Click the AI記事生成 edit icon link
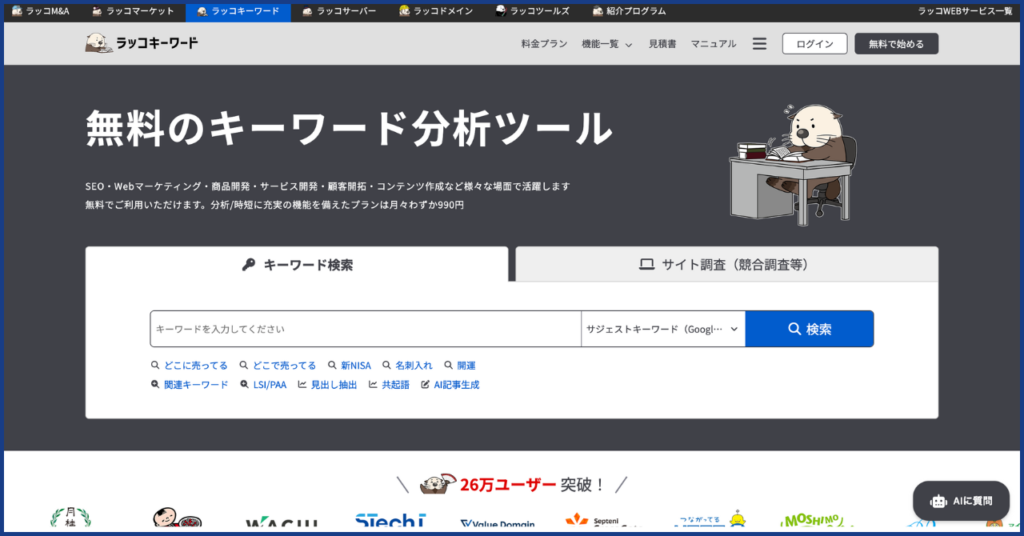Screen dimensions: 1024x536 coord(450,384)
